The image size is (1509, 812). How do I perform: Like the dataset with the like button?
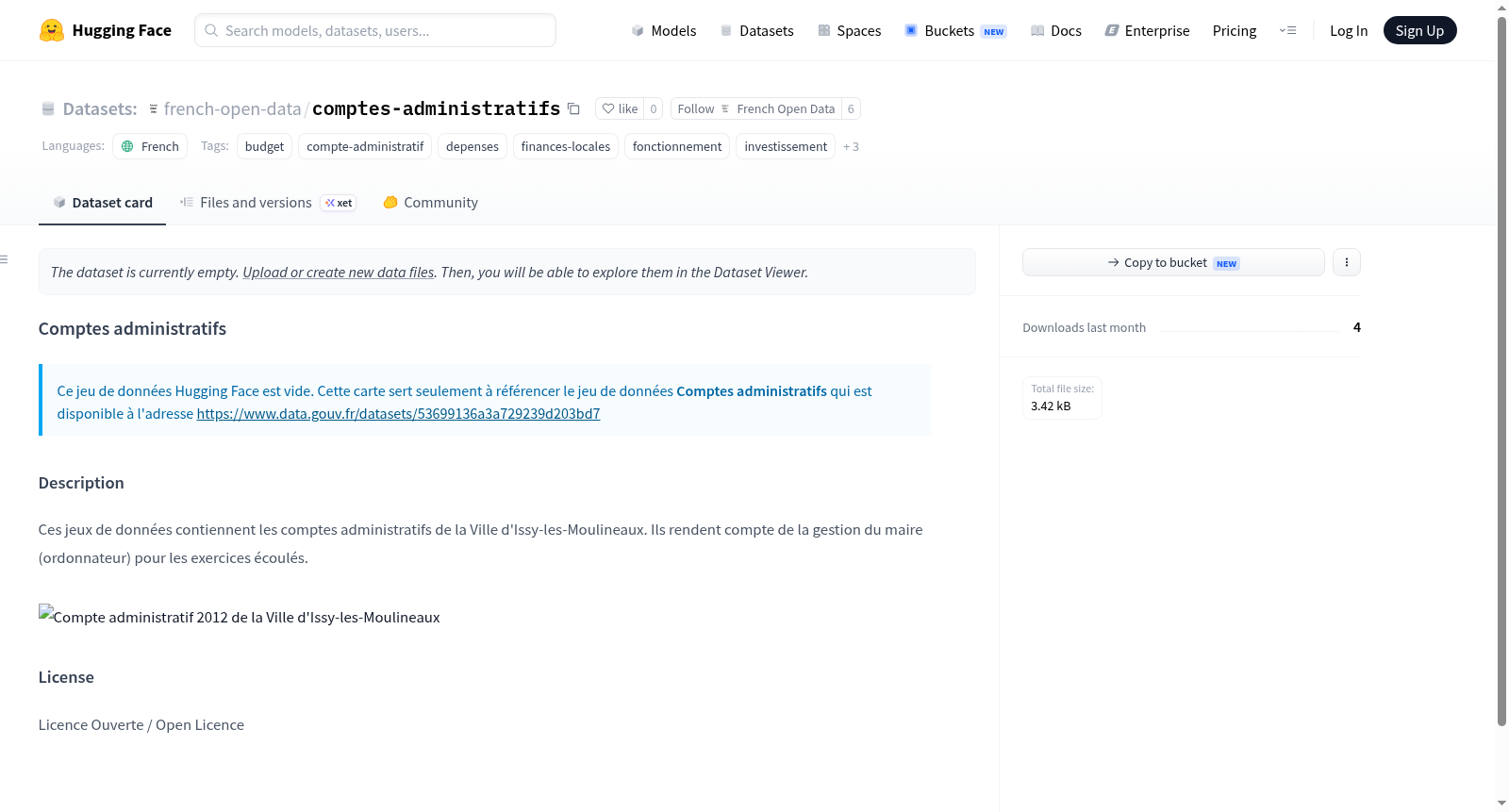click(x=621, y=108)
